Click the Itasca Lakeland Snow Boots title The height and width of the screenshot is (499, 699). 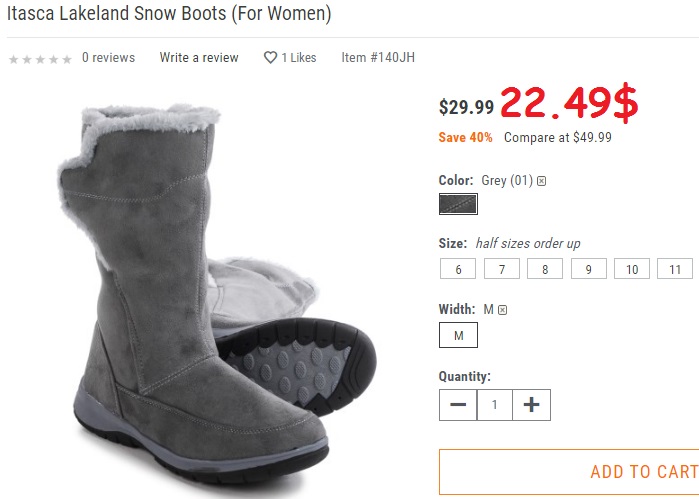[x=169, y=15]
